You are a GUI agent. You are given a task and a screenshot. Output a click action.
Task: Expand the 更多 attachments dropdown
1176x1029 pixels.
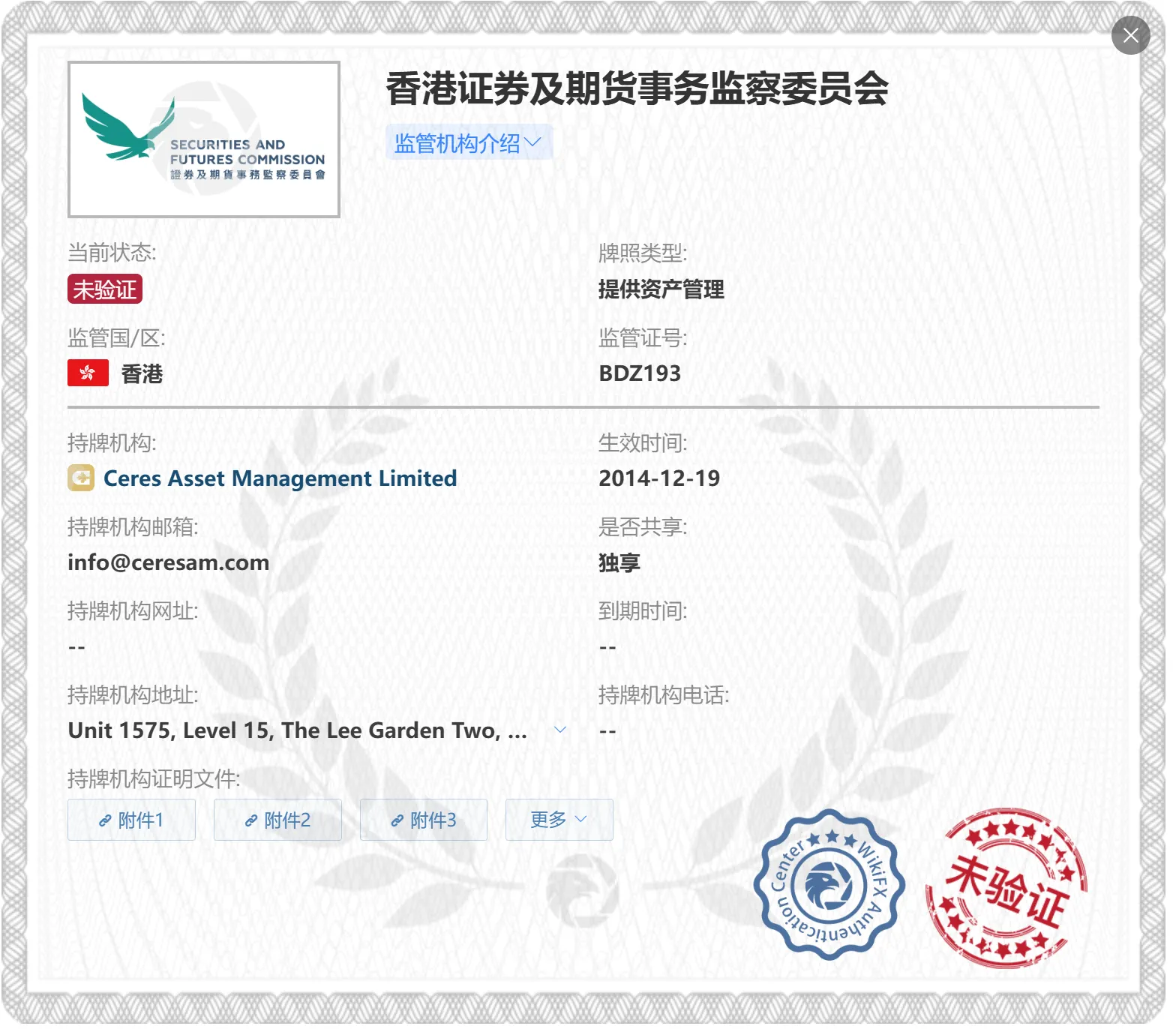coord(559,820)
